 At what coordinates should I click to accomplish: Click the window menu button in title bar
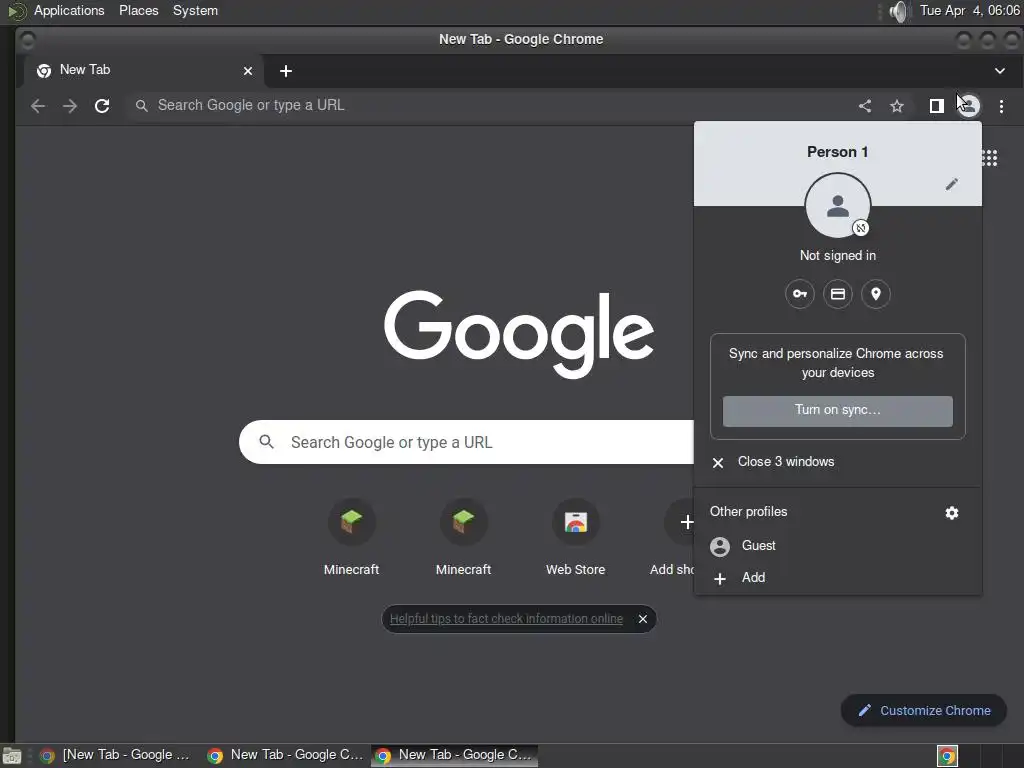click(27, 40)
